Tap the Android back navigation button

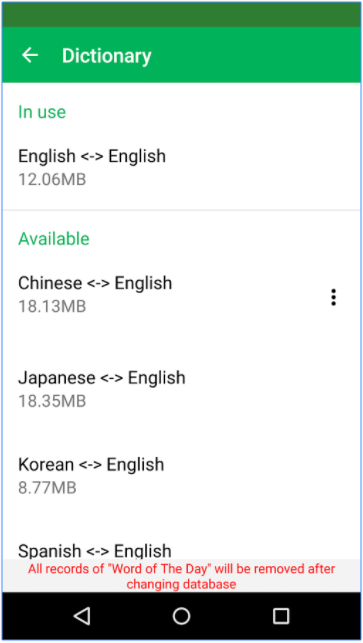82,616
